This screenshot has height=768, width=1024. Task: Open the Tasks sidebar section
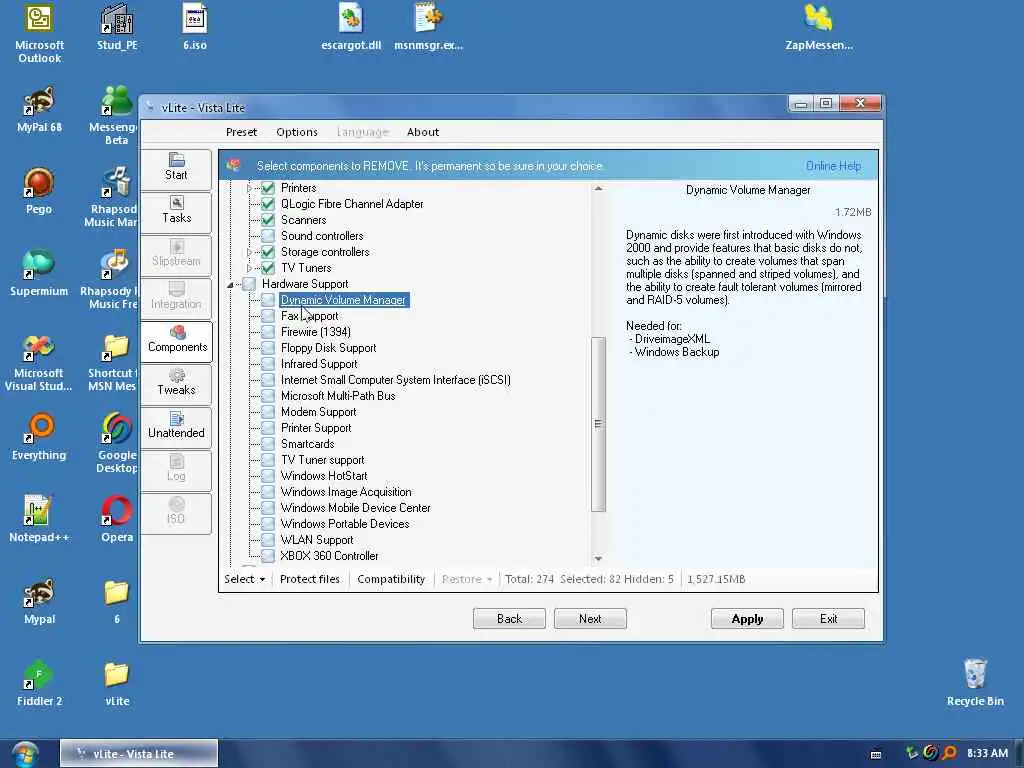click(x=176, y=211)
